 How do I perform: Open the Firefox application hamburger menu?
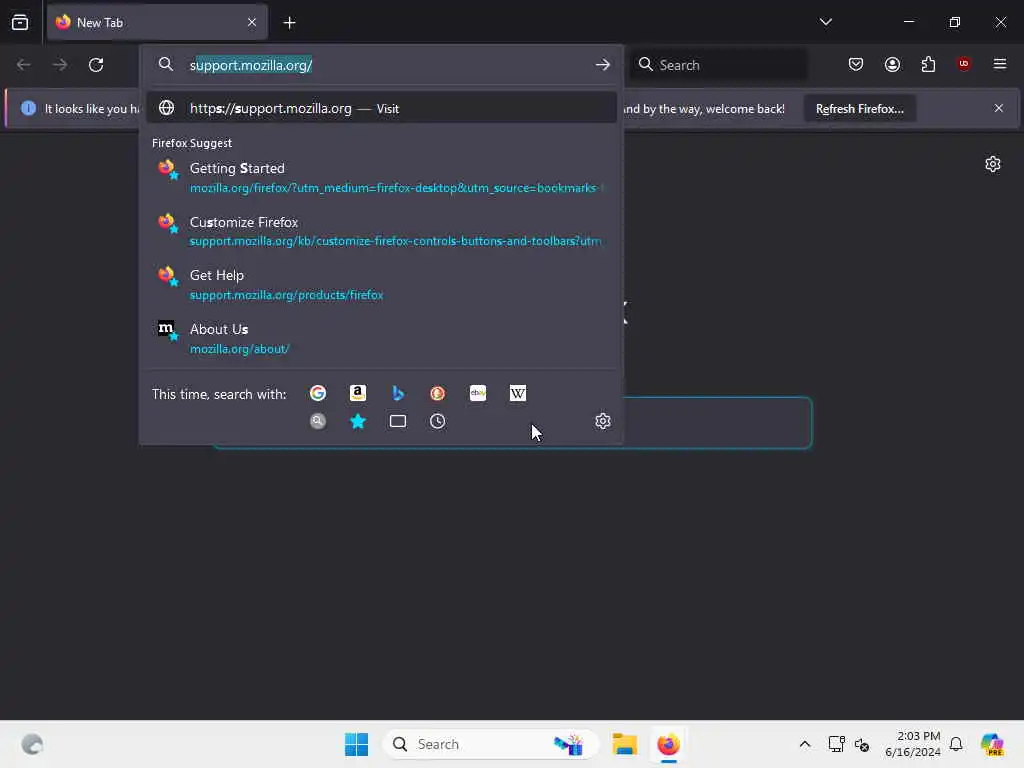click(999, 64)
